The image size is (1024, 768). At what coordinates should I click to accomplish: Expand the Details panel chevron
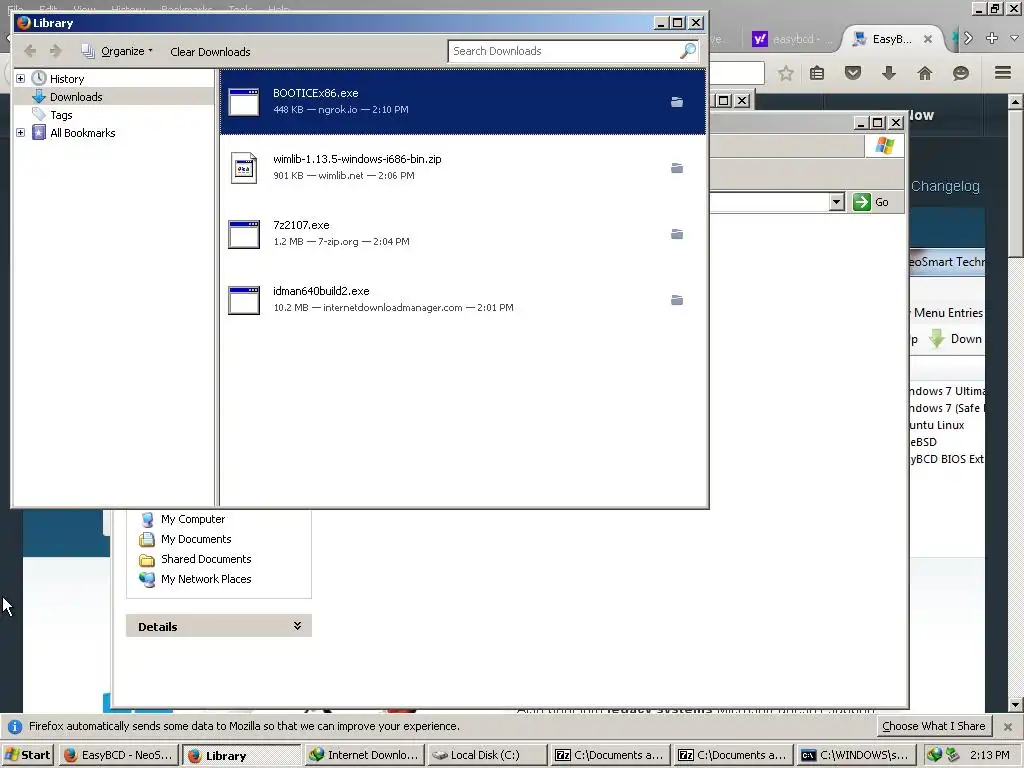pos(297,626)
